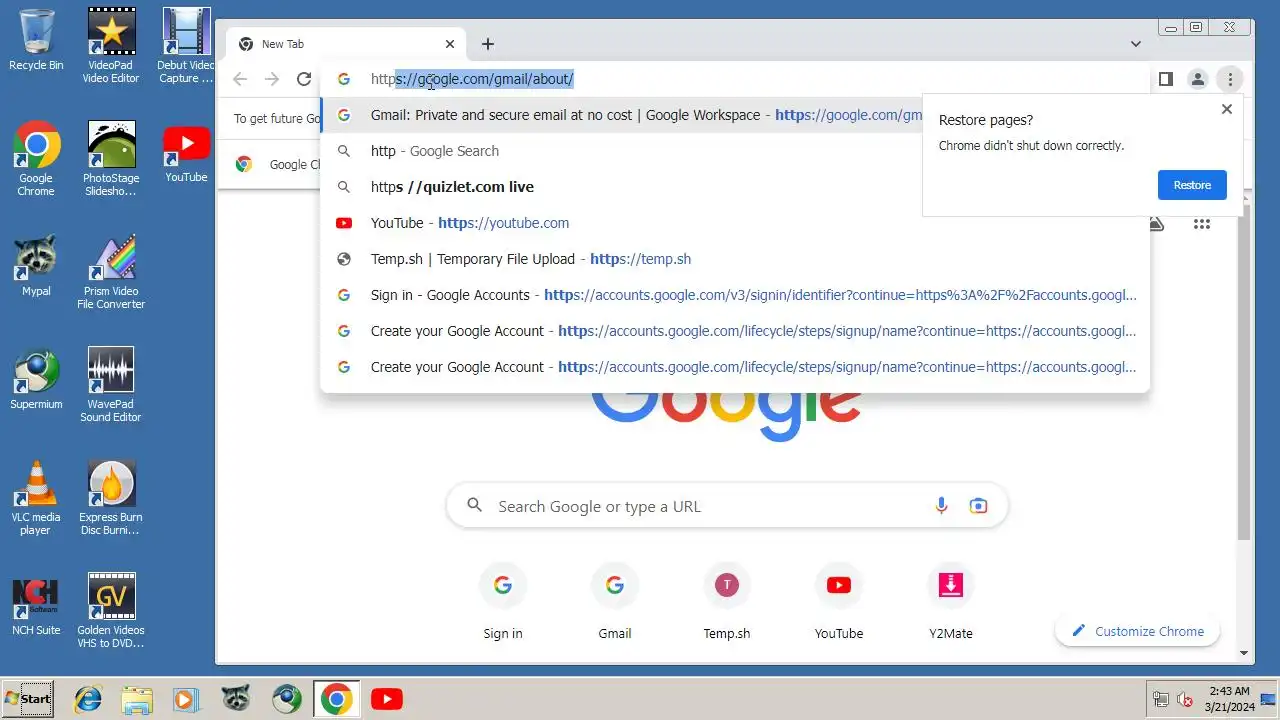Screen dimensions: 1280x720
Task: Click Customize Chrome button
Action: pyautogui.click(x=1137, y=631)
